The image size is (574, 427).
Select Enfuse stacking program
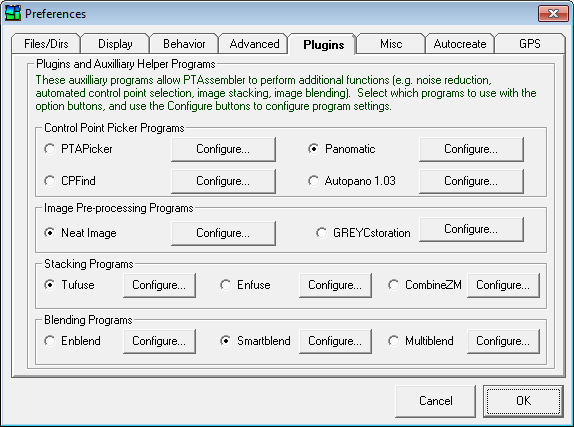point(226,285)
